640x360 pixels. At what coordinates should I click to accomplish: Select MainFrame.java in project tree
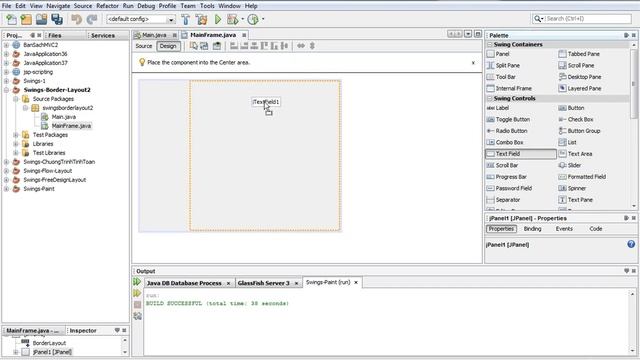(x=71, y=126)
